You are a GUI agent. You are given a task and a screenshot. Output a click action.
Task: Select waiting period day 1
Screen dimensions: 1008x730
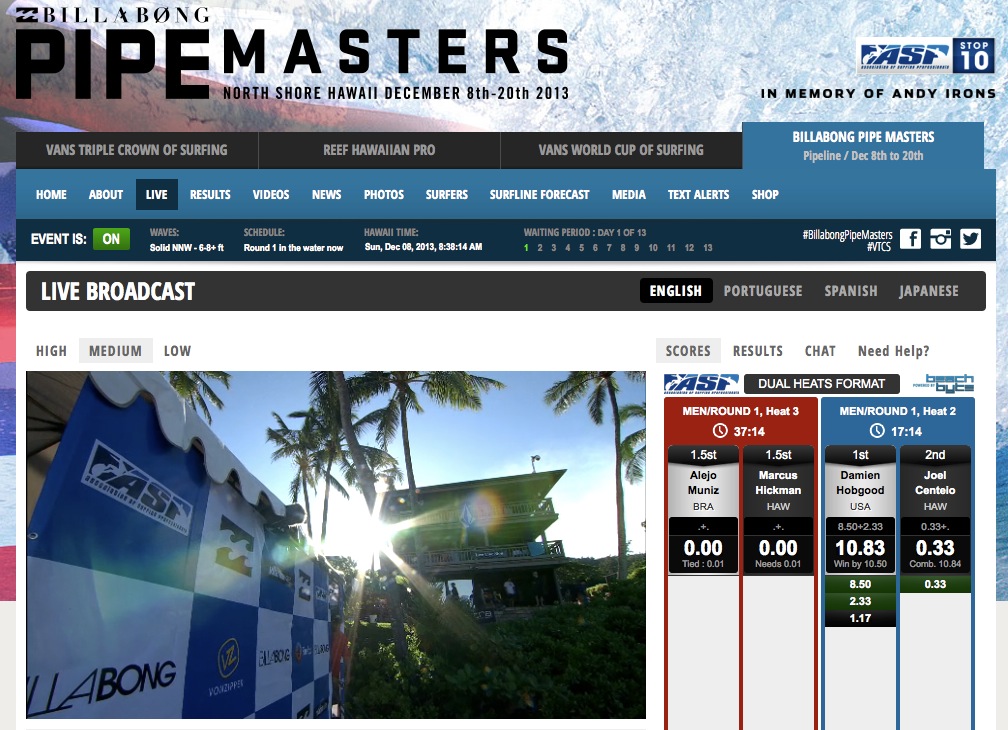(526, 248)
